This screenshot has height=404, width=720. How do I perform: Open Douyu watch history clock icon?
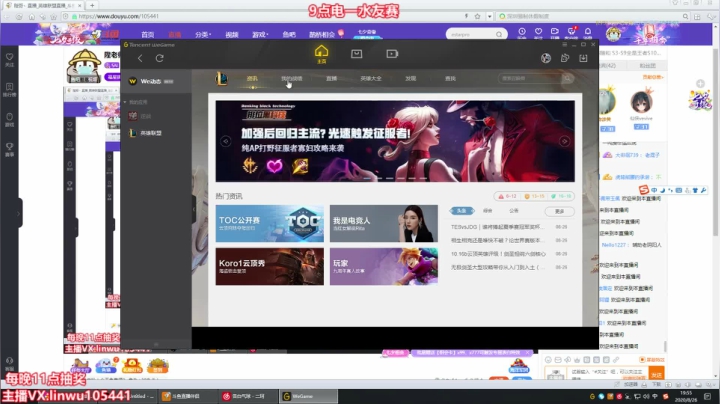coord(522,32)
